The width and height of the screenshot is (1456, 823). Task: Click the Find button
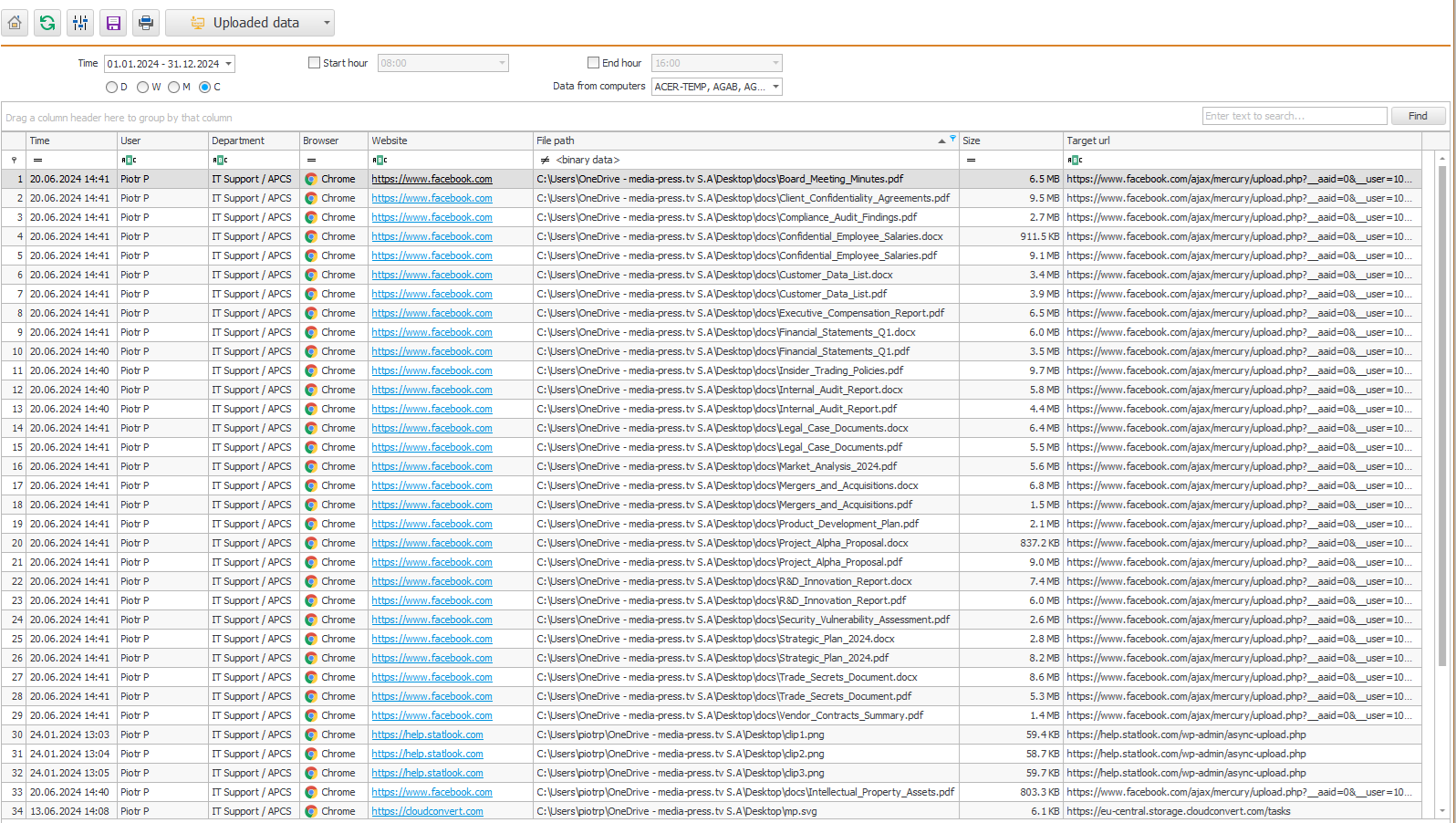[1418, 116]
